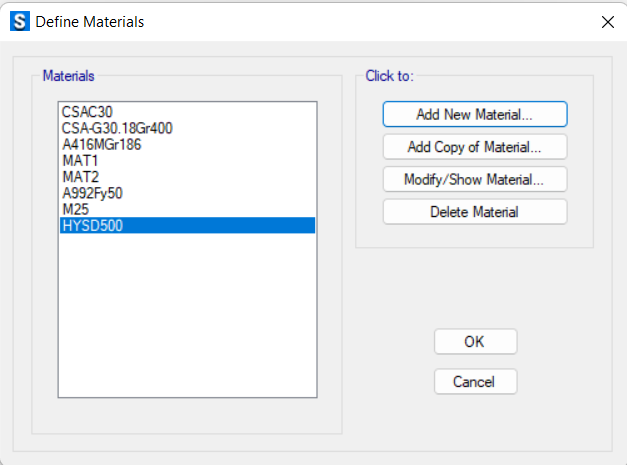Screen dimensions: 627x465
Task: Select CSAC30 in the materials list
Action: [x=187, y=112]
